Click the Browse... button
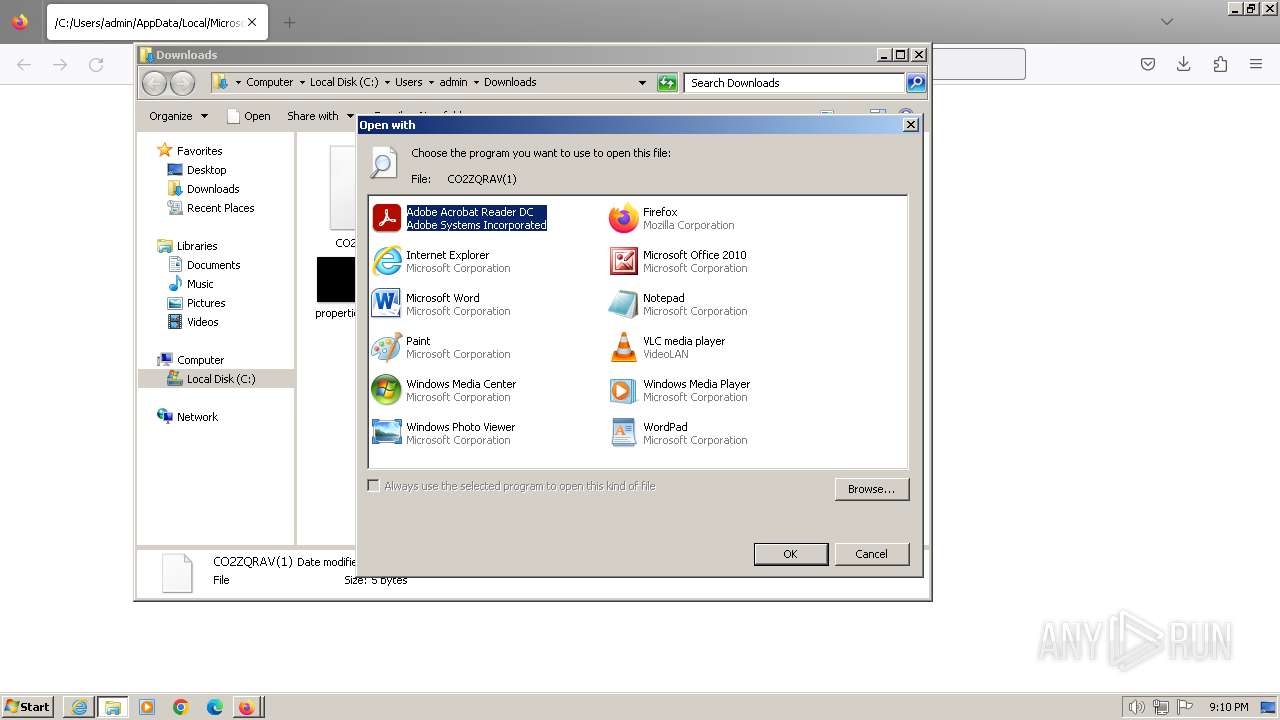Screen dimensions: 1280x720 pyautogui.click(x=871, y=489)
